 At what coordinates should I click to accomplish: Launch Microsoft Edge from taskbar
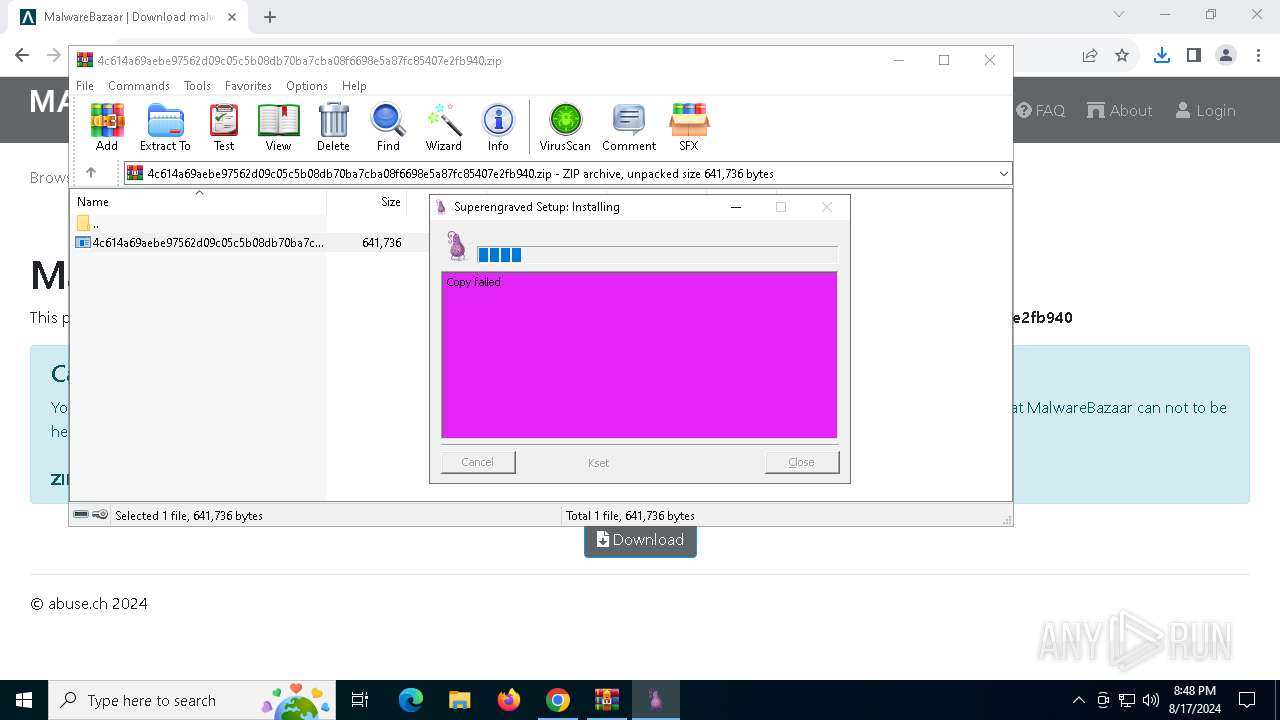click(x=411, y=700)
